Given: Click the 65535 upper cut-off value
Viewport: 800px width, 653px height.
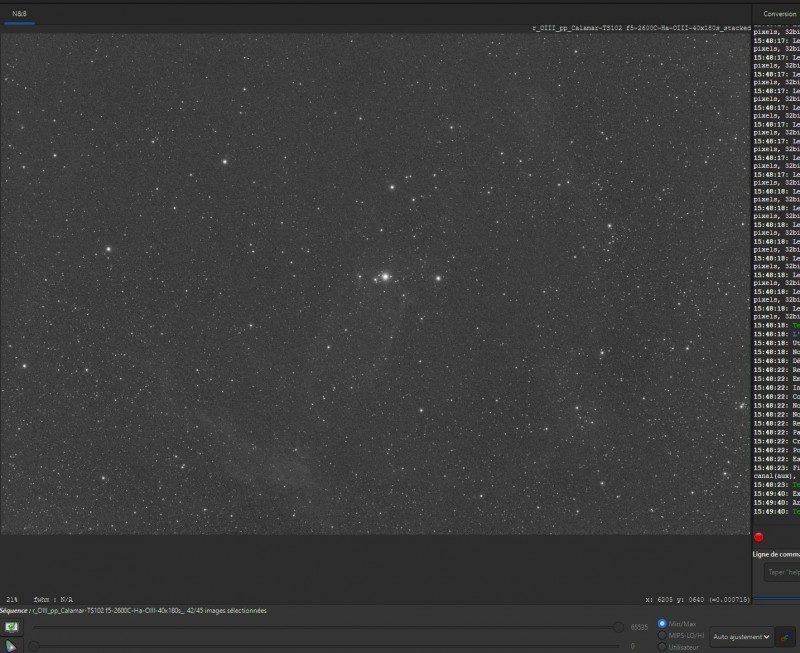Looking at the screenshot, I should coord(639,627).
